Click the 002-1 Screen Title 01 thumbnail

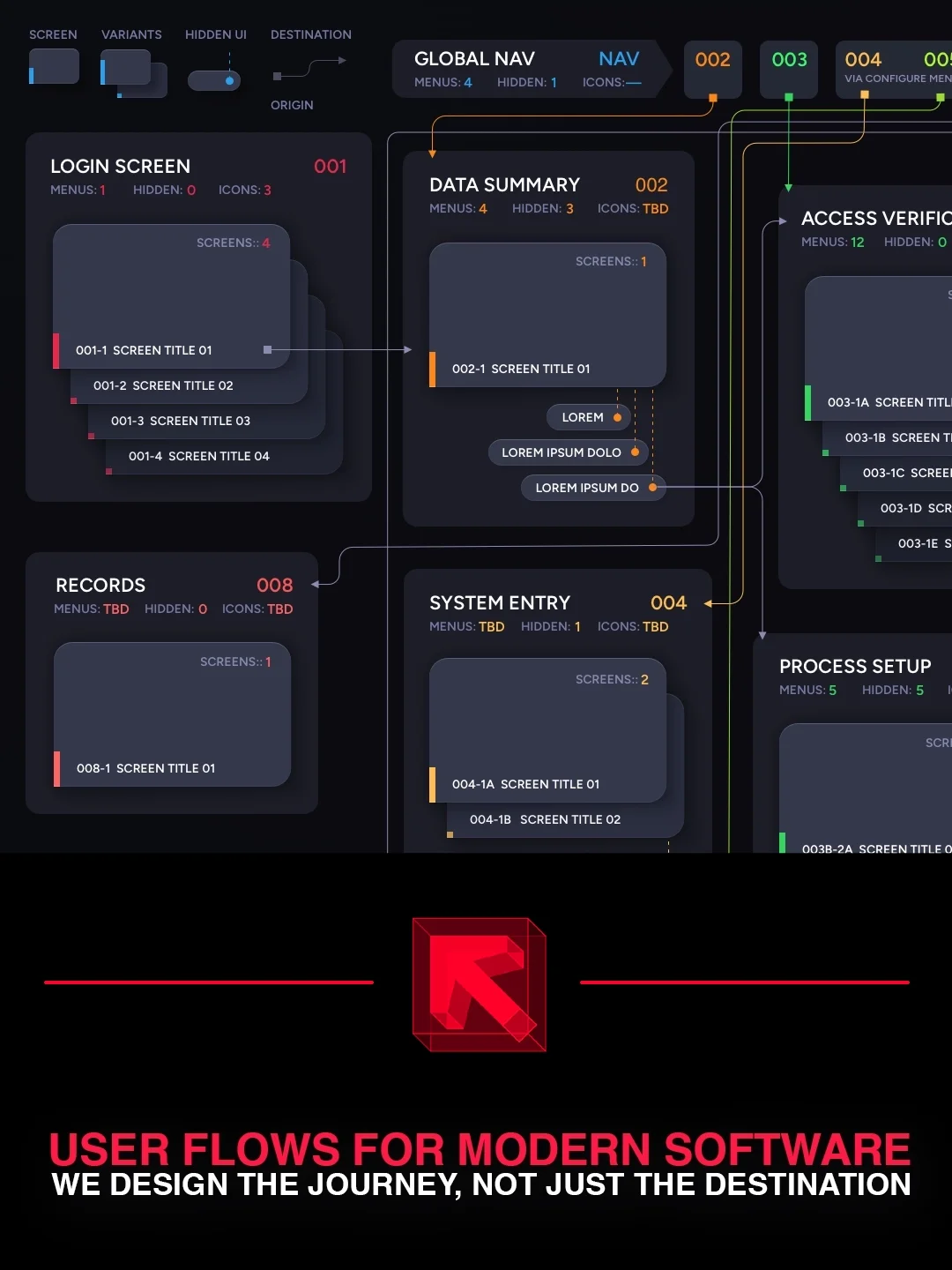point(547,315)
